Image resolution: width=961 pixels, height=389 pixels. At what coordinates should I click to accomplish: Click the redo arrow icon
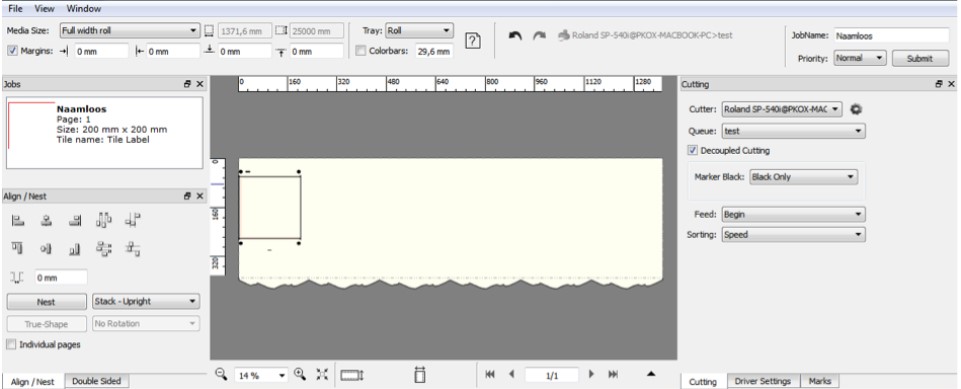point(539,36)
